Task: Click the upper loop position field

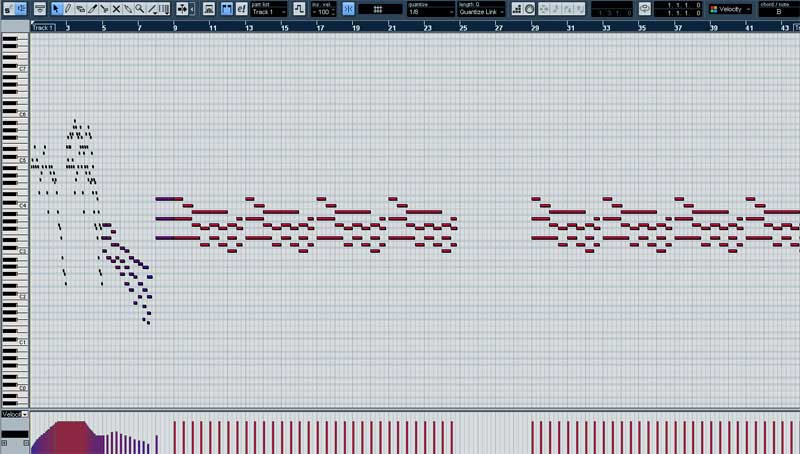Action: 680,5
